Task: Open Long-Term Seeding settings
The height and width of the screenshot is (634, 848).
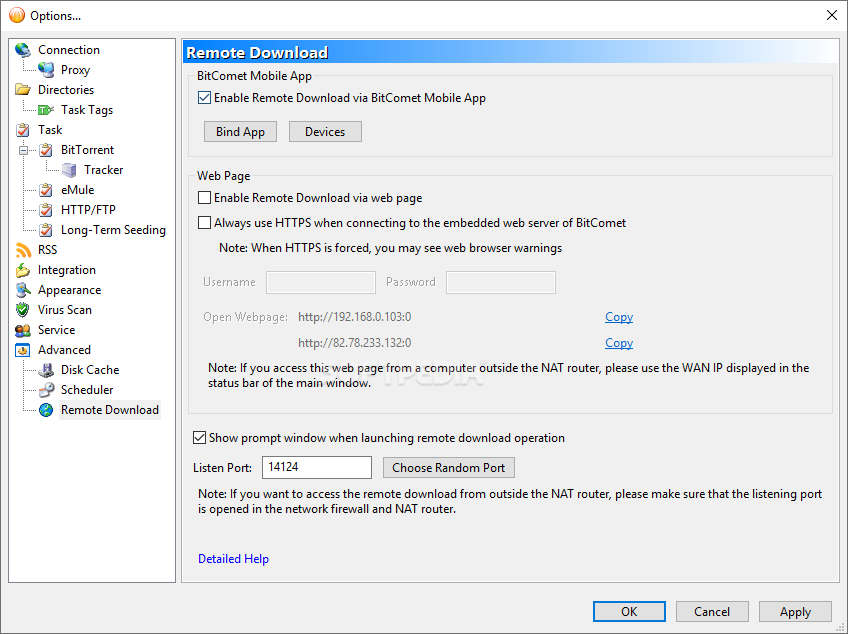Action: pyautogui.click(x=113, y=230)
